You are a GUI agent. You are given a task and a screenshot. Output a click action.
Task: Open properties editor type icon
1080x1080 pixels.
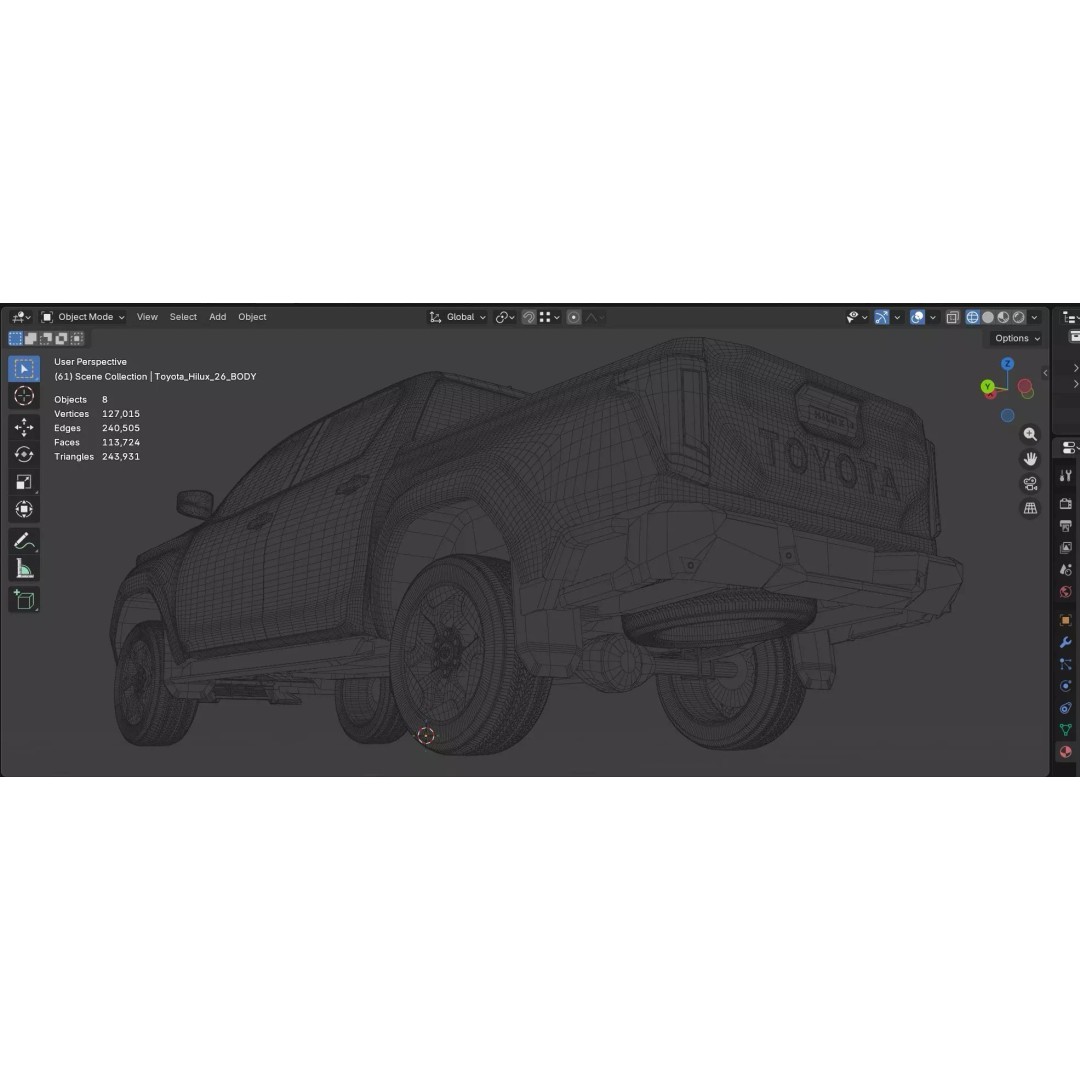(x=1070, y=448)
